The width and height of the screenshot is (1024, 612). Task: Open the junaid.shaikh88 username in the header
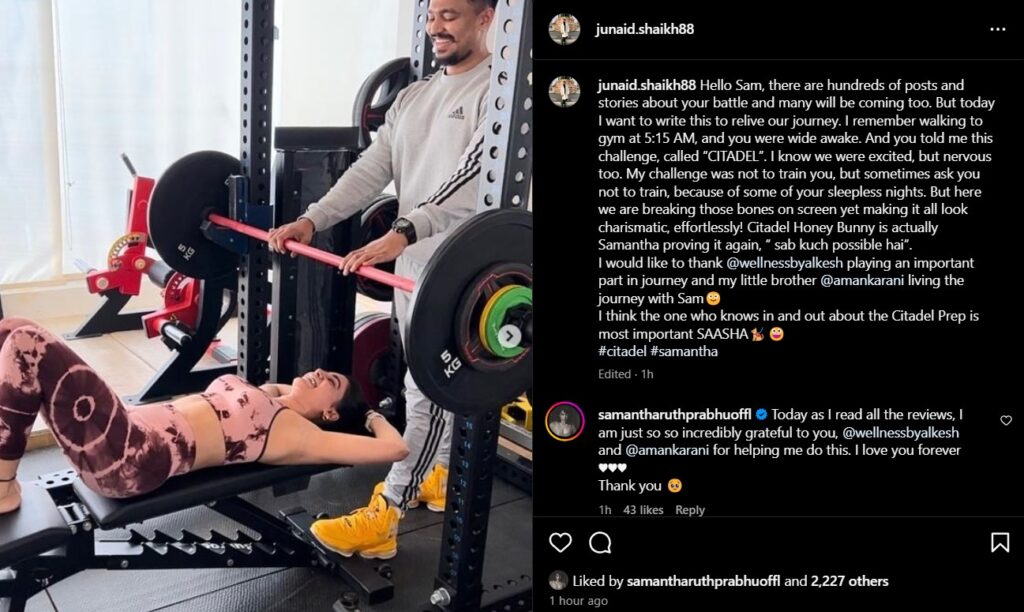click(645, 29)
